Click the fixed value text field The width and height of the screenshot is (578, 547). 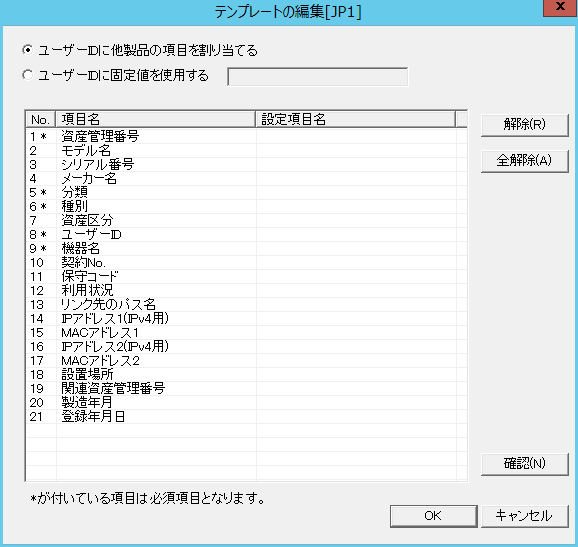point(318,77)
